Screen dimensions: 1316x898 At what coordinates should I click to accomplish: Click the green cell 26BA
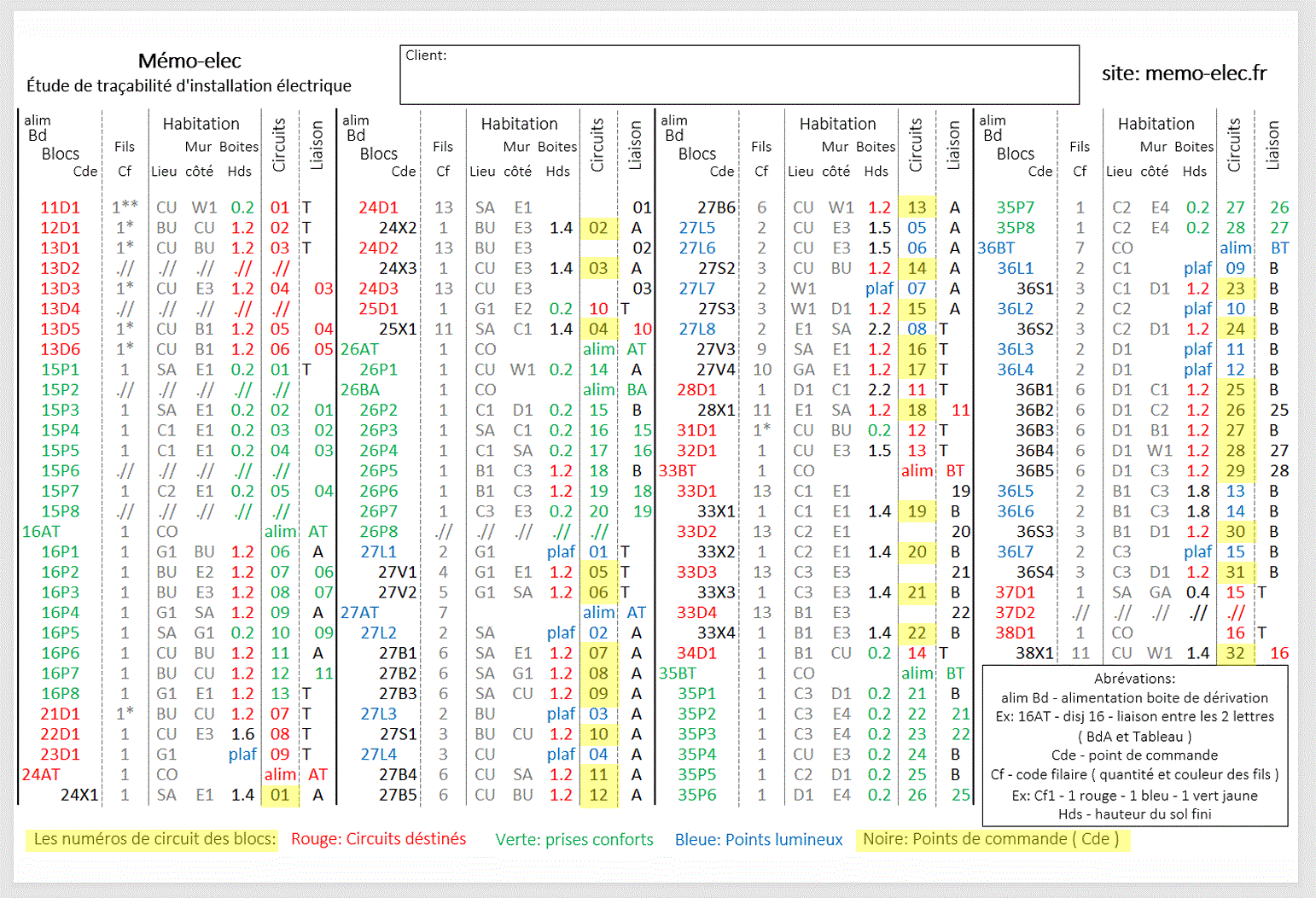tap(360, 389)
